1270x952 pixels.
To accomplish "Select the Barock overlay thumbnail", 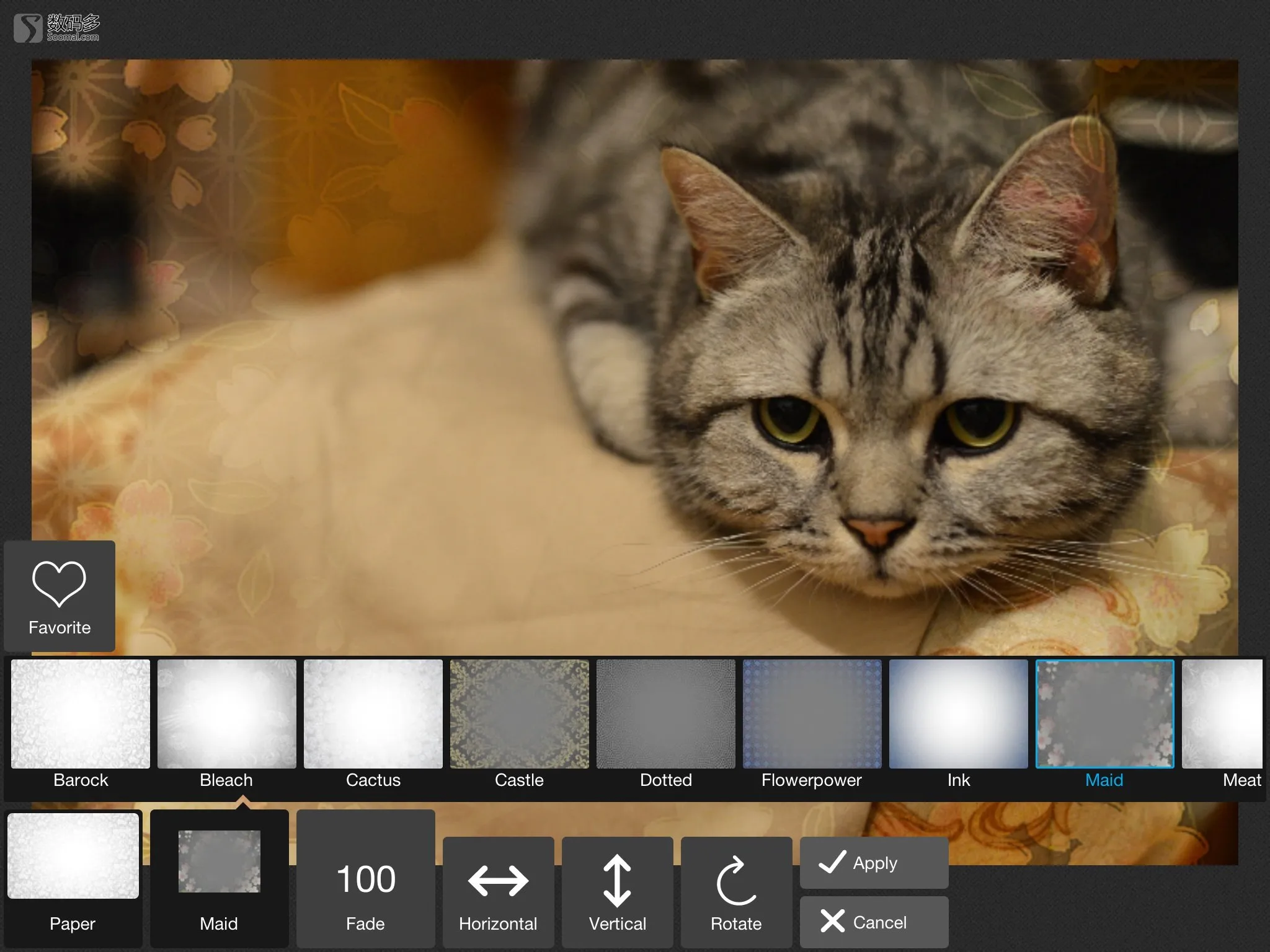I will point(81,714).
